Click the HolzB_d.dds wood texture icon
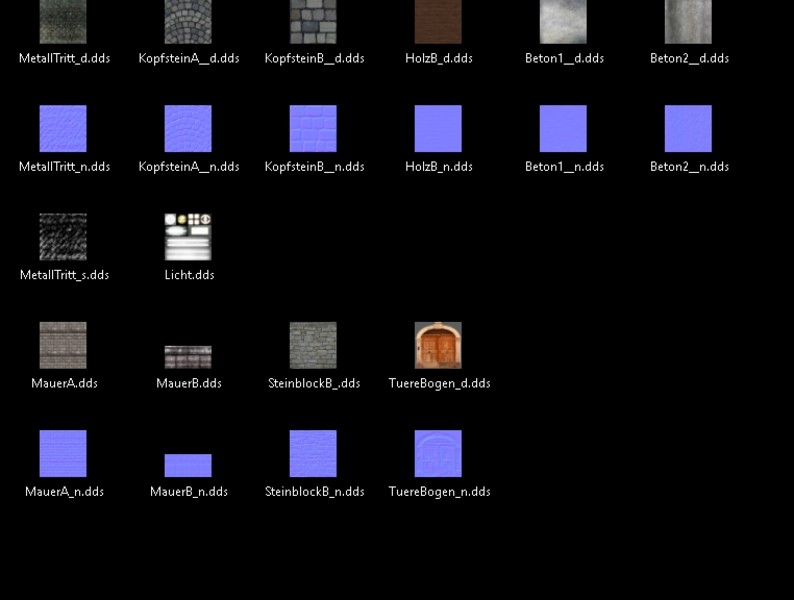Image resolution: width=794 pixels, height=600 pixels. click(438, 22)
